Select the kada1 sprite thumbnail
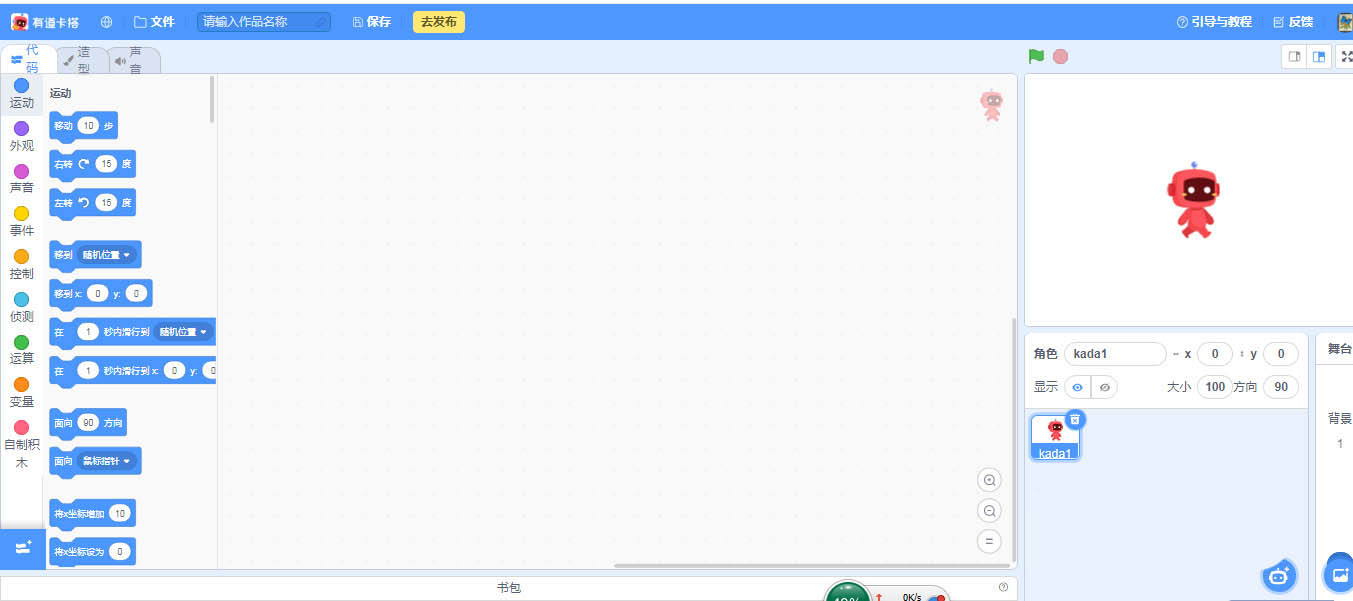This screenshot has height=601, width=1353. (x=1055, y=438)
